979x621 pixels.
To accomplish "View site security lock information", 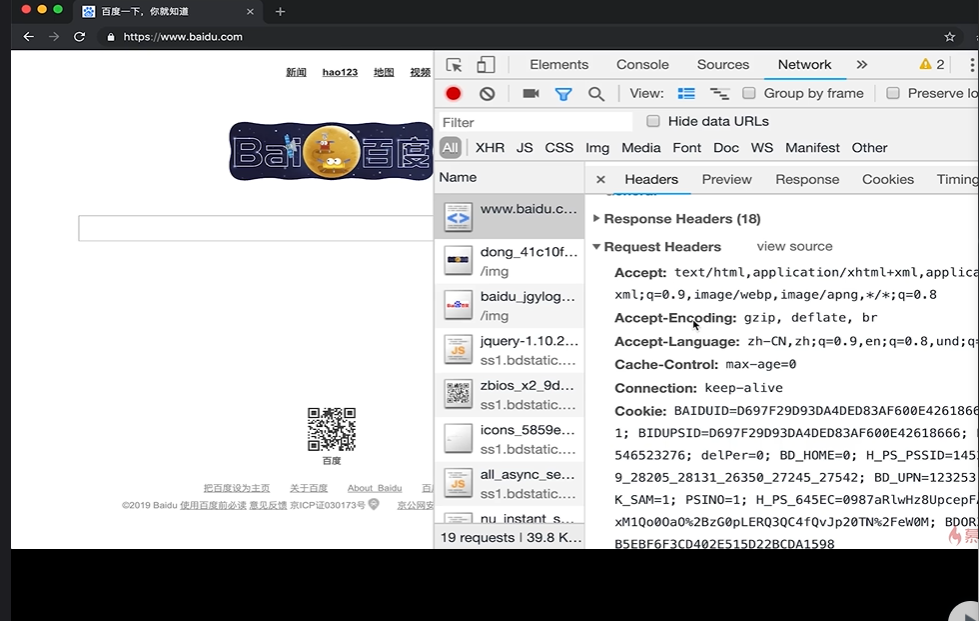I will 111,37.
